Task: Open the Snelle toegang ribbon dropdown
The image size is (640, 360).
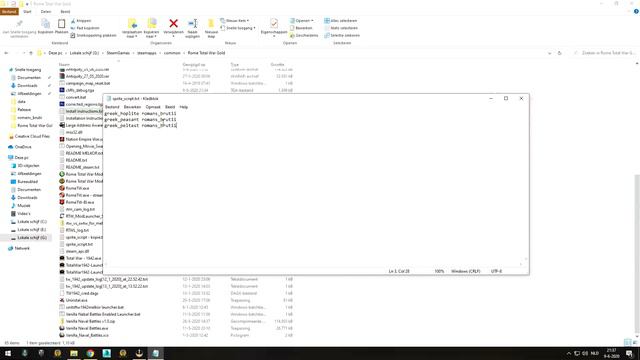Action: coord(238,28)
